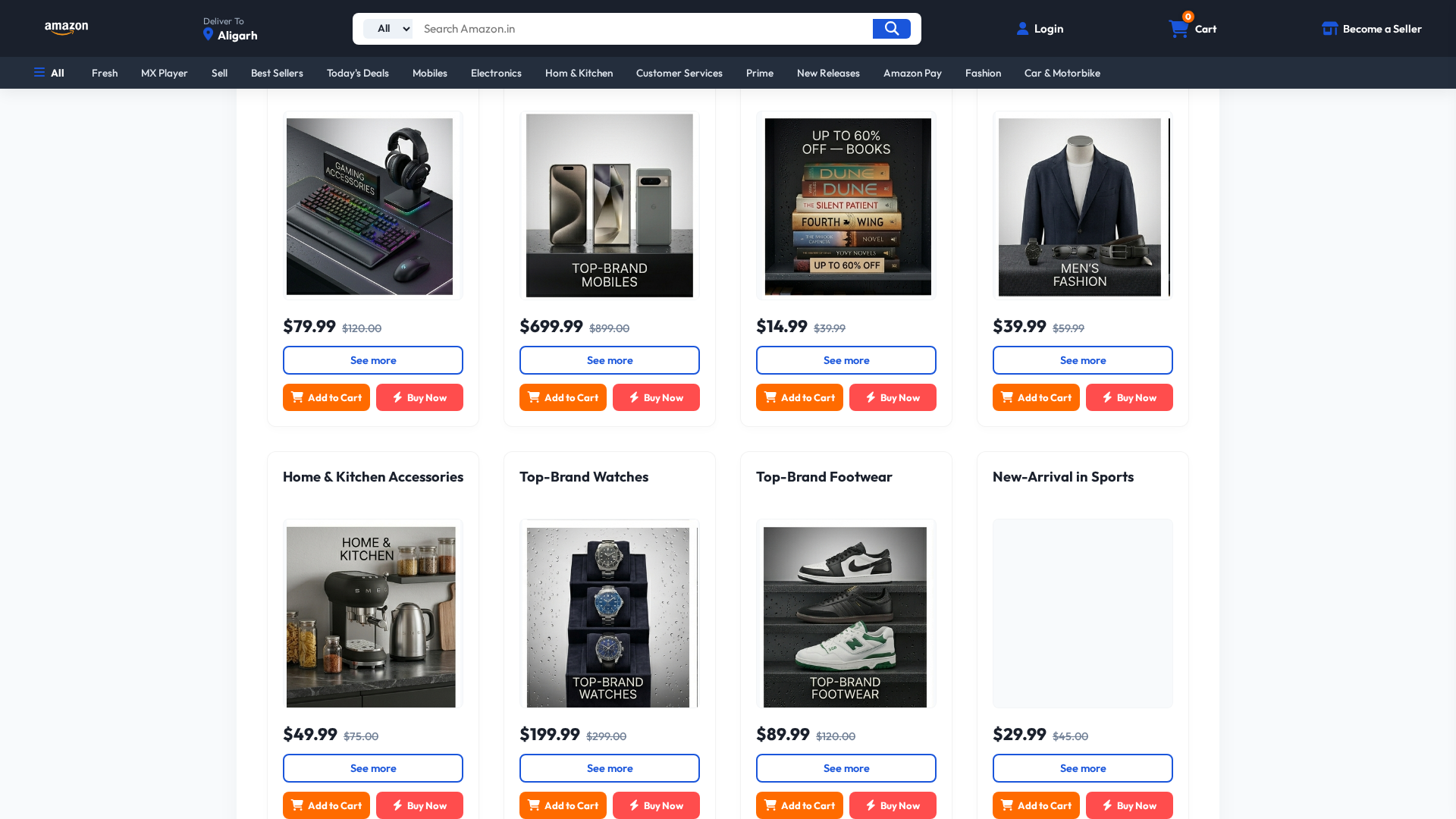Click the books 60% off image
The image size is (1456, 819).
pyautogui.click(x=848, y=206)
